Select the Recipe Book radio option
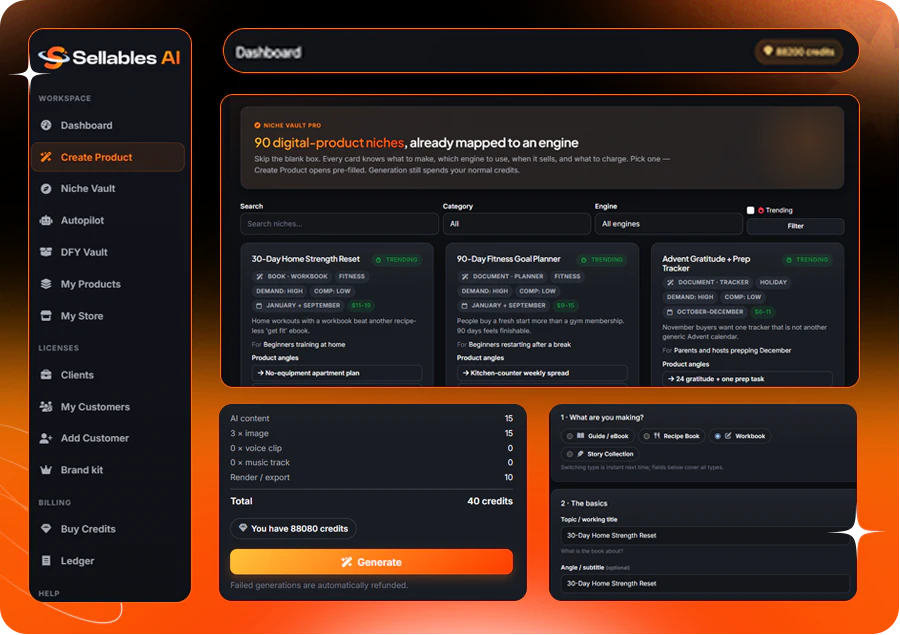 click(x=646, y=436)
